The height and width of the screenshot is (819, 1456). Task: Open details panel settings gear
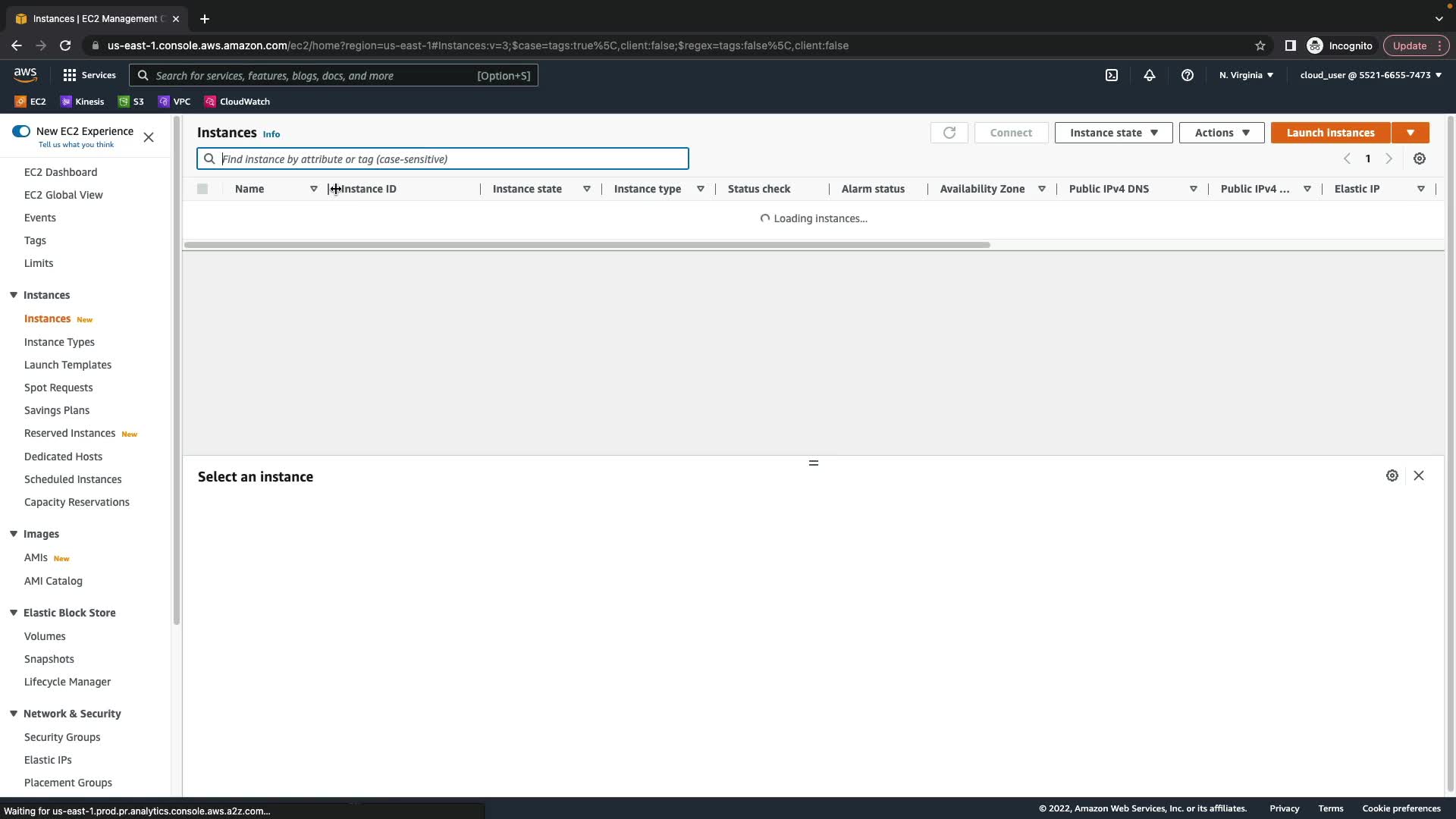click(1392, 475)
